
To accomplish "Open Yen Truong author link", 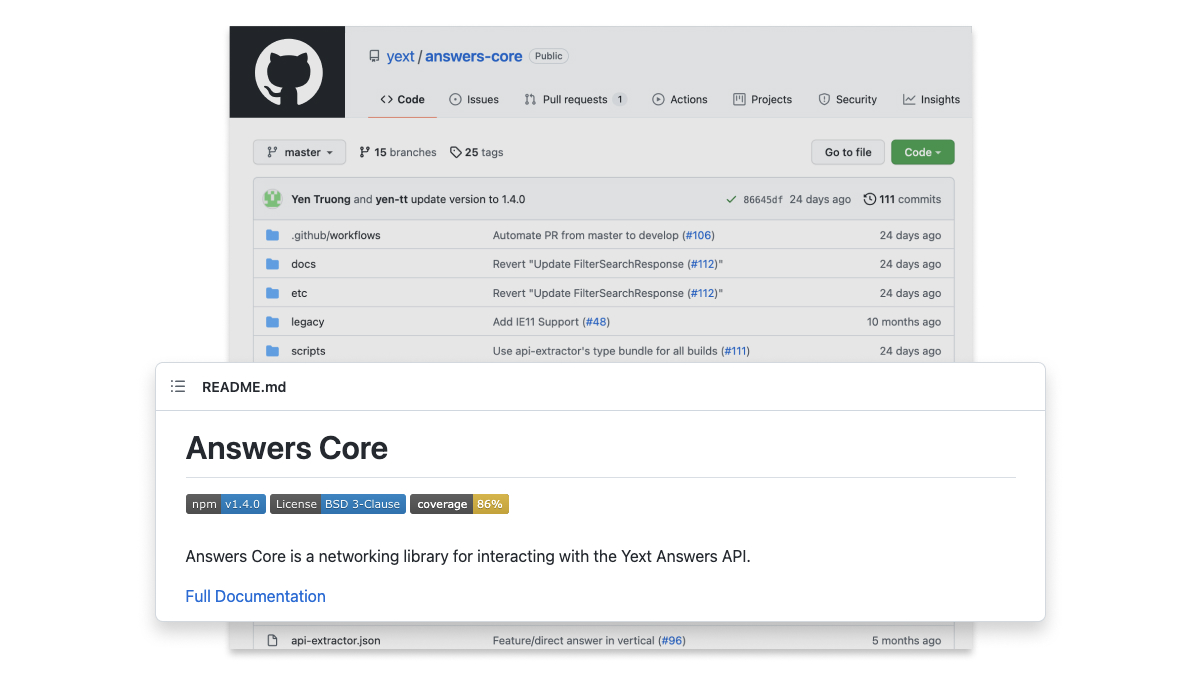I will pyautogui.click(x=321, y=199).
